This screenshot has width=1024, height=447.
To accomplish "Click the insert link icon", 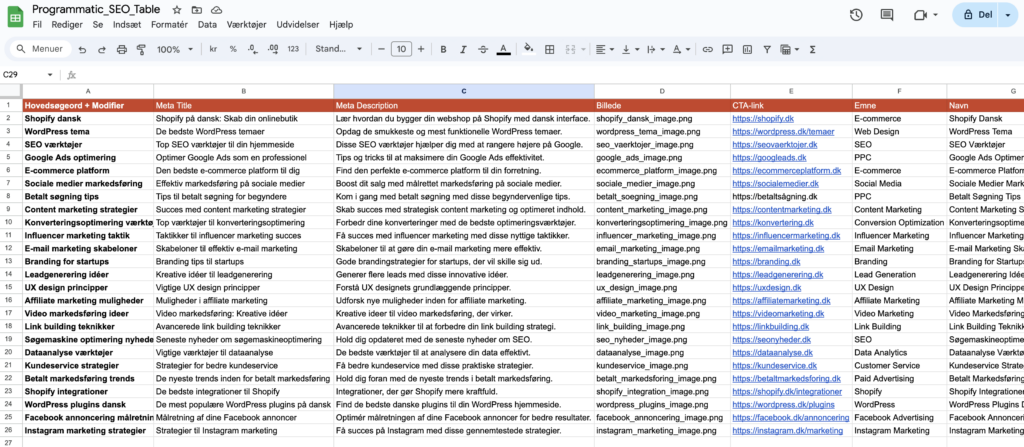I will [x=707, y=49].
